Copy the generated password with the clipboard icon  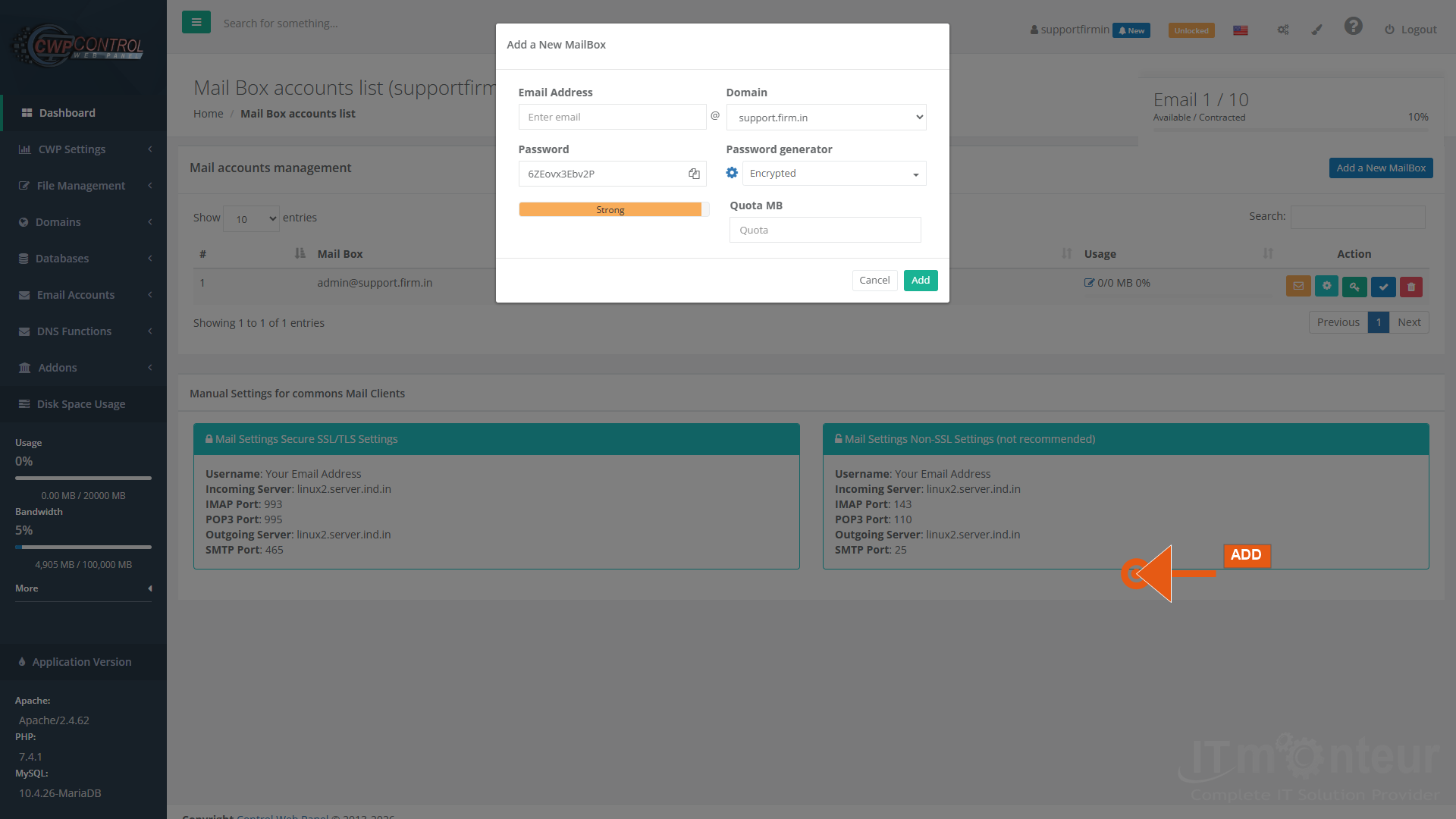[x=694, y=174]
